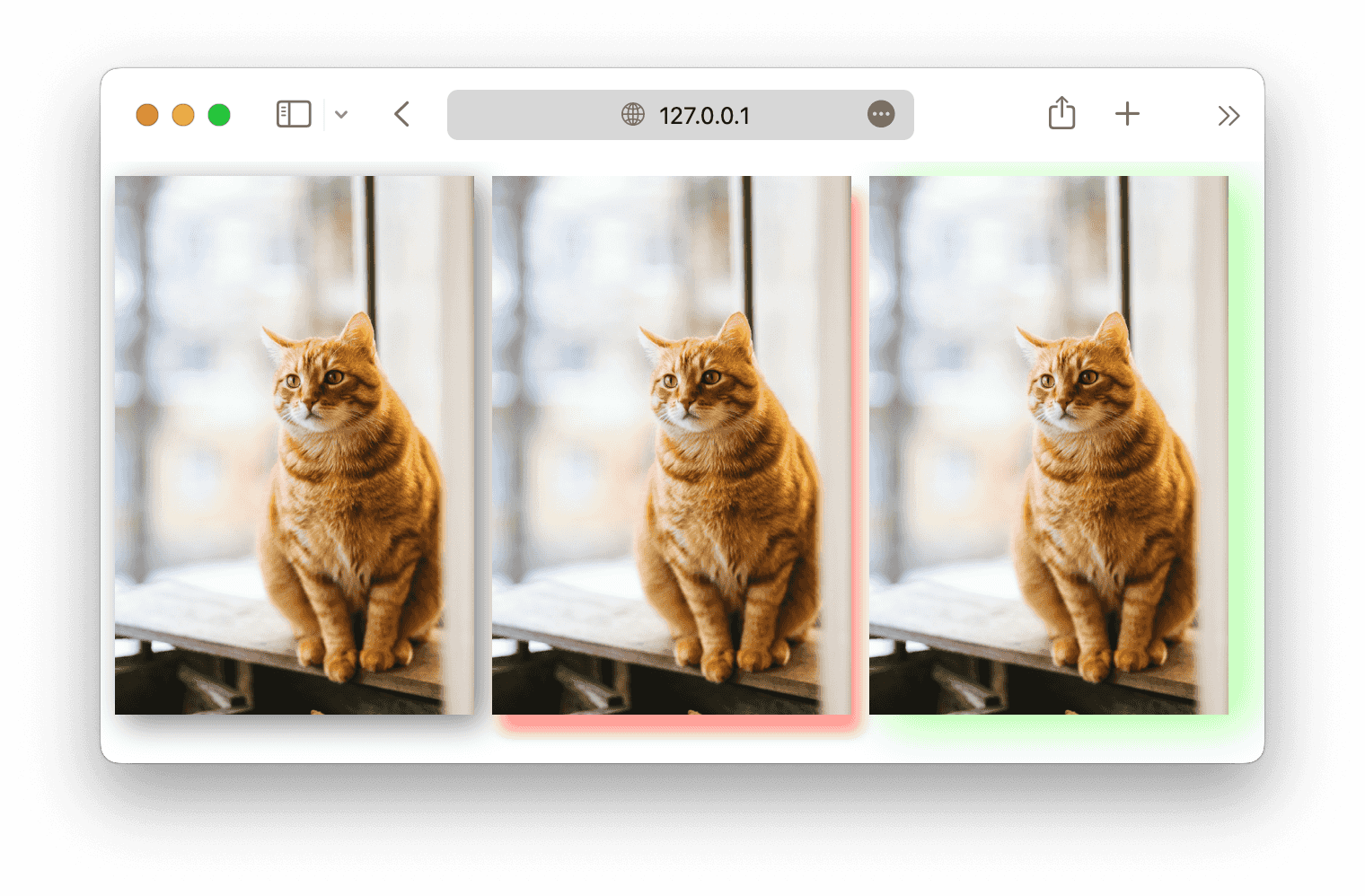Close the window with the red button
The height and width of the screenshot is (896, 1365).
click(147, 115)
